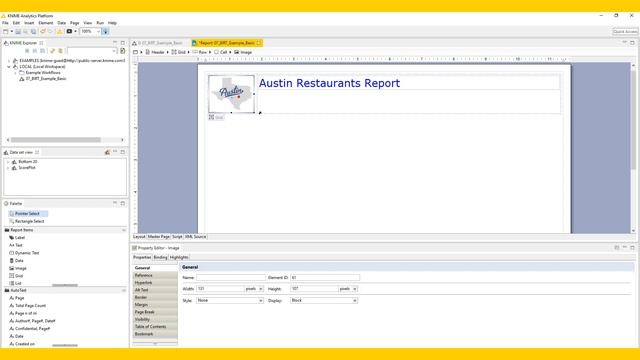Viewport: 640px width, 360px height.
Task: Open the Width units dropdown
Action: [x=261, y=289]
